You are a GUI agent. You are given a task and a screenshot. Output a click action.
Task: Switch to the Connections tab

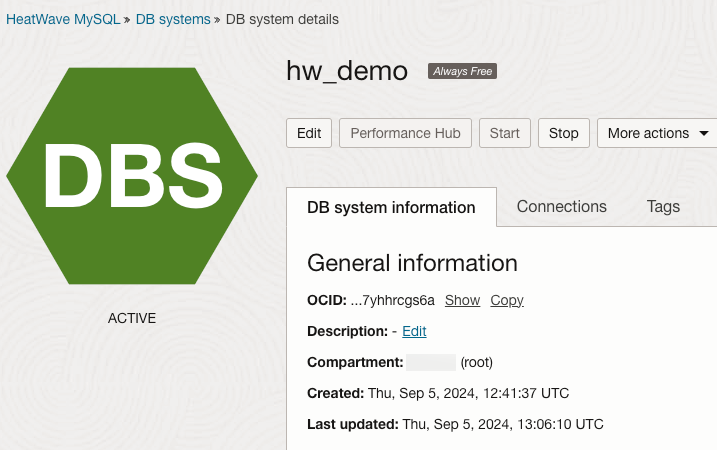(x=562, y=207)
